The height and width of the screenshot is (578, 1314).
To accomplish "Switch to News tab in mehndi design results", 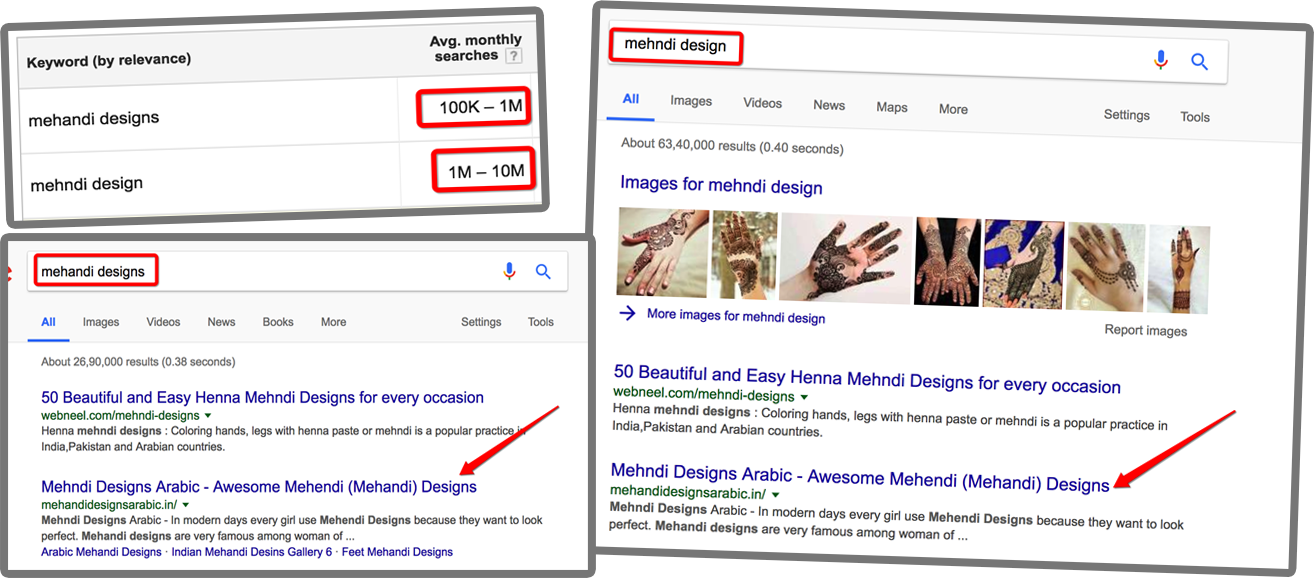I will pyautogui.click(x=829, y=105).
